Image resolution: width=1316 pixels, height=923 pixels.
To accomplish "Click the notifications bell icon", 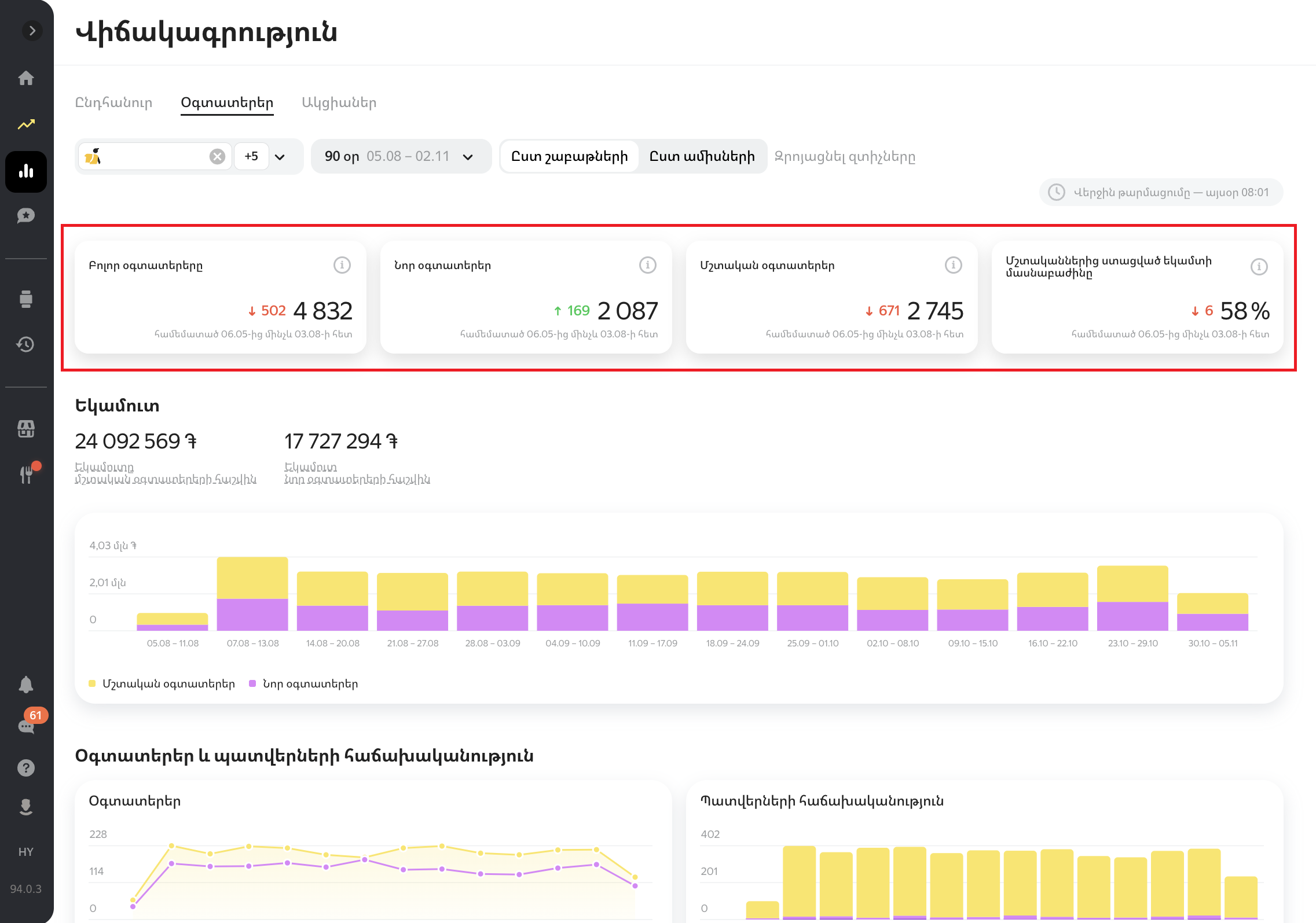I will point(26,685).
